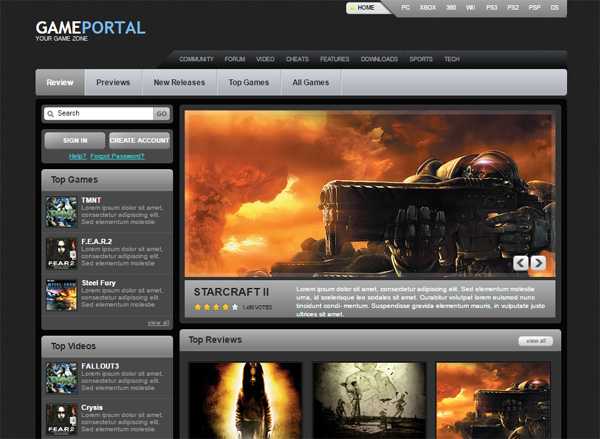Image resolution: width=600 pixels, height=439 pixels.
Task: Click the SIGN IN button
Action: [75, 140]
